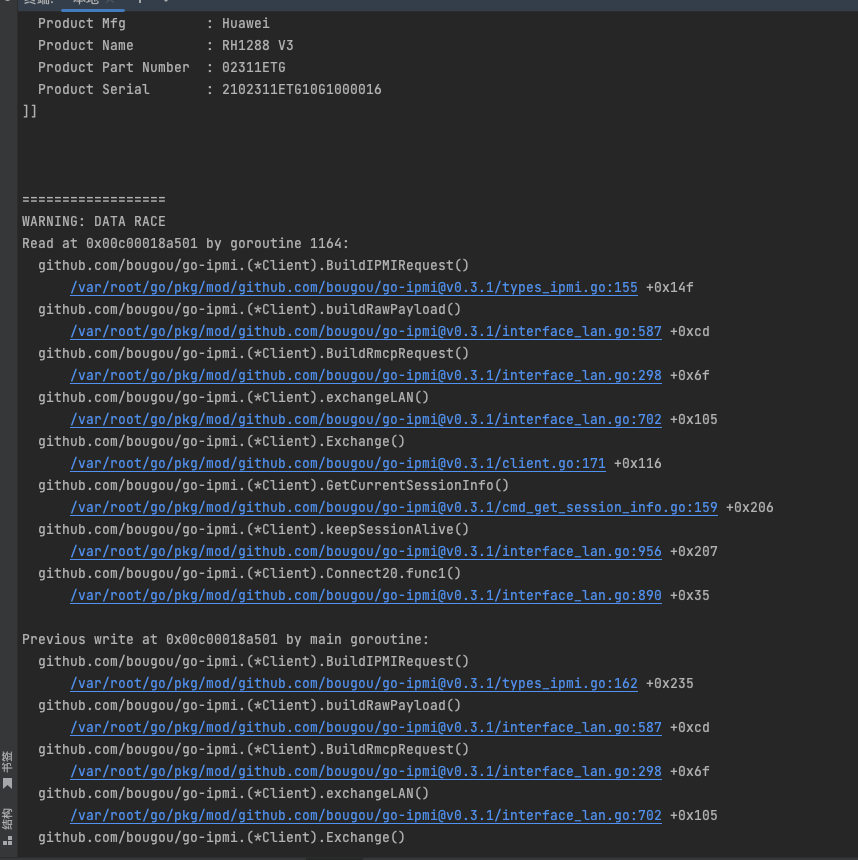Click the structure blocks icon in the sidebar
The width and height of the screenshot is (858, 860).
point(7,838)
